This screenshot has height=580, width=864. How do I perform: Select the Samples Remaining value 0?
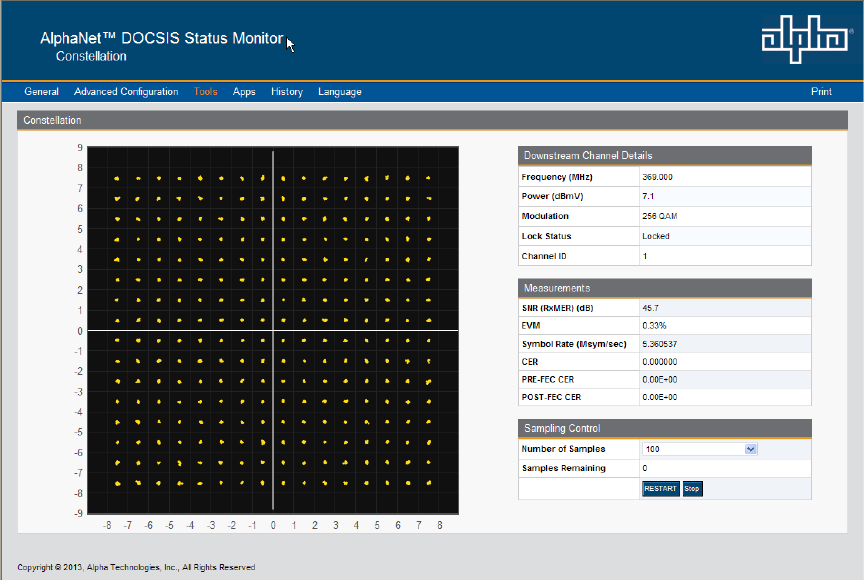tap(645, 468)
